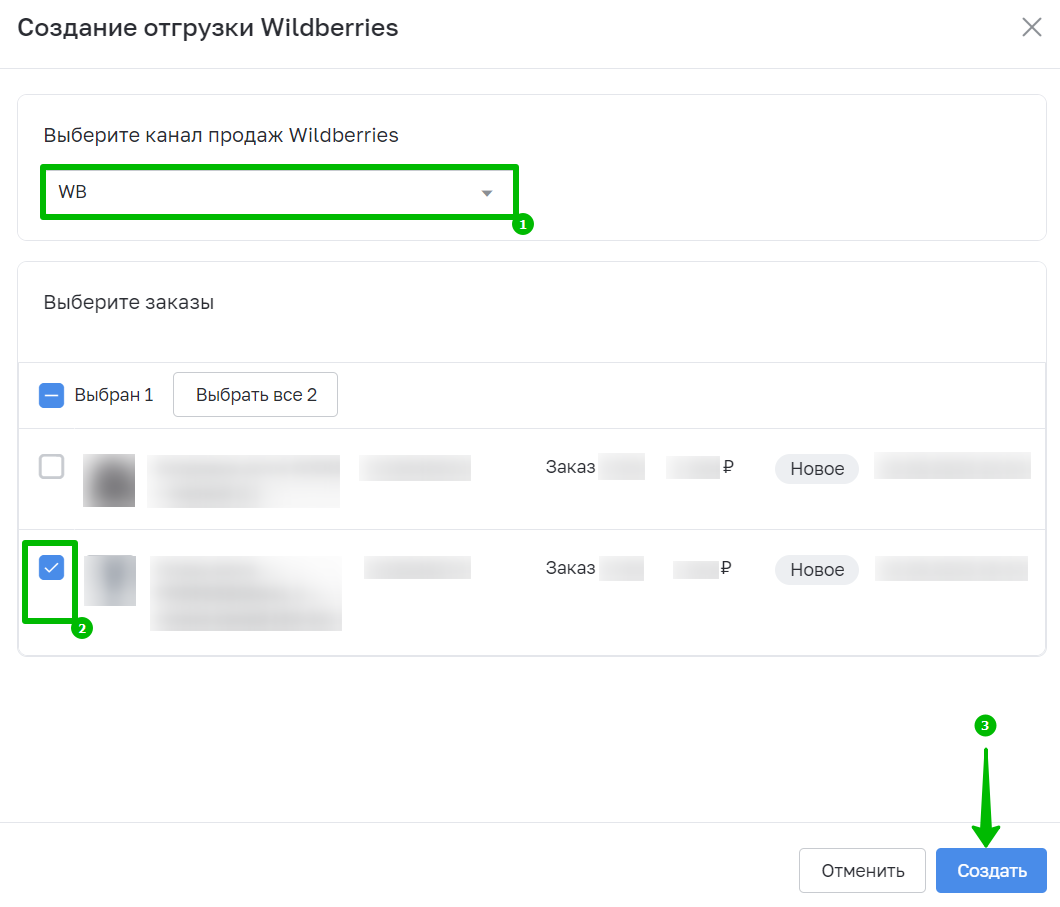Click the 'Новое' status badge in second row
This screenshot has height=907, width=1060.
point(817,570)
